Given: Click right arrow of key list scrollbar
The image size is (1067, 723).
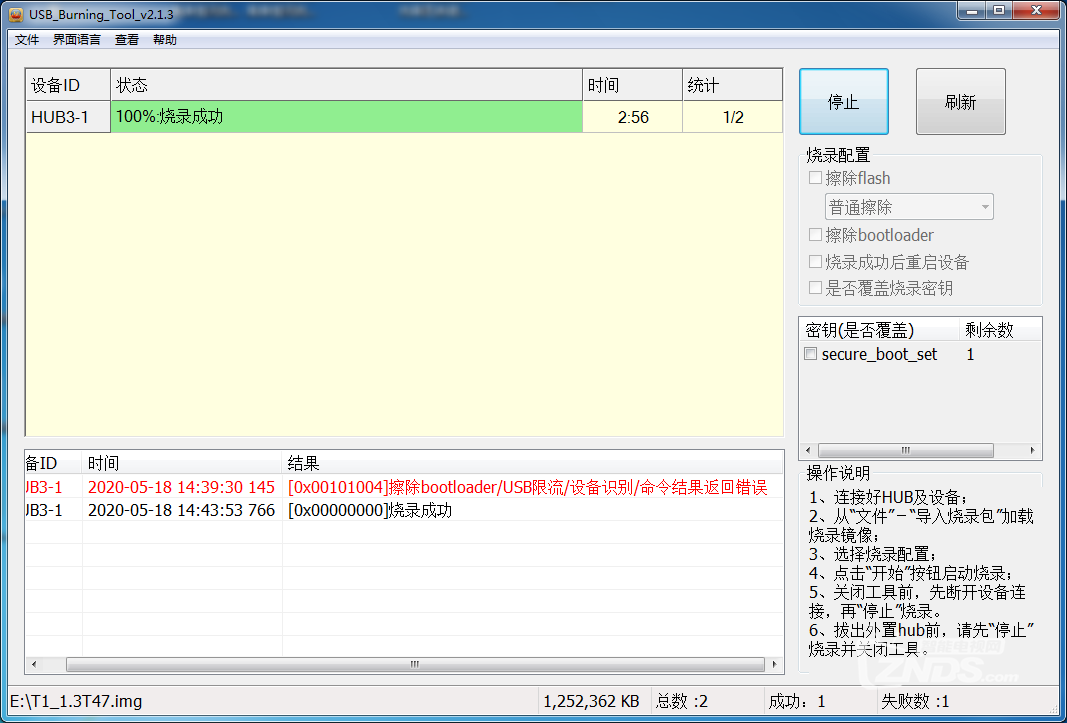Looking at the screenshot, I should click(1034, 451).
